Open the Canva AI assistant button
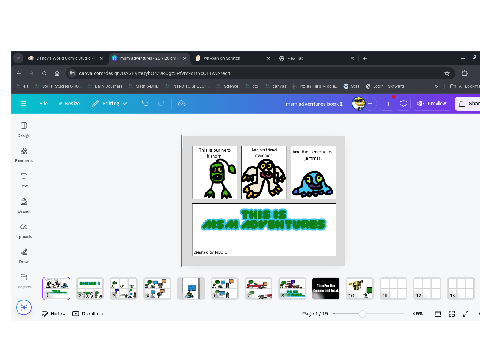Image resolution: width=480 pixels, height=360 pixels. pos(24,307)
